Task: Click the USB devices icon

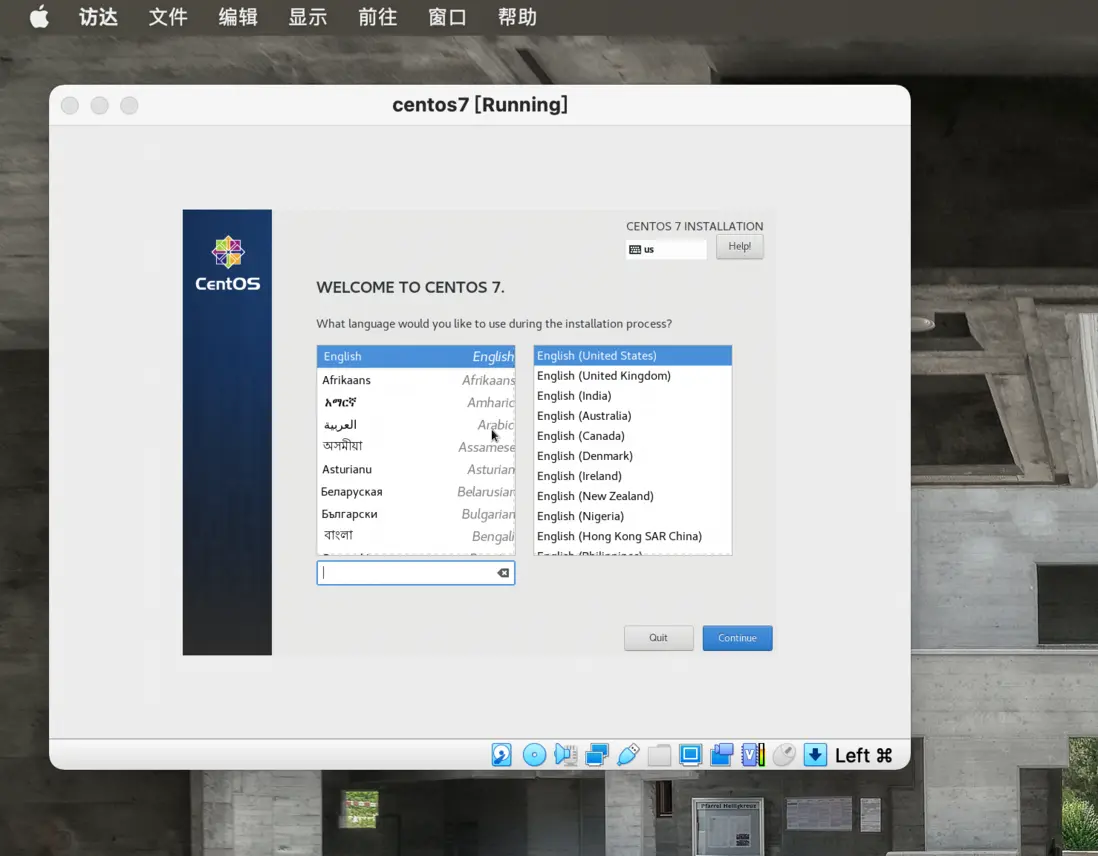Action: tap(628, 755)
